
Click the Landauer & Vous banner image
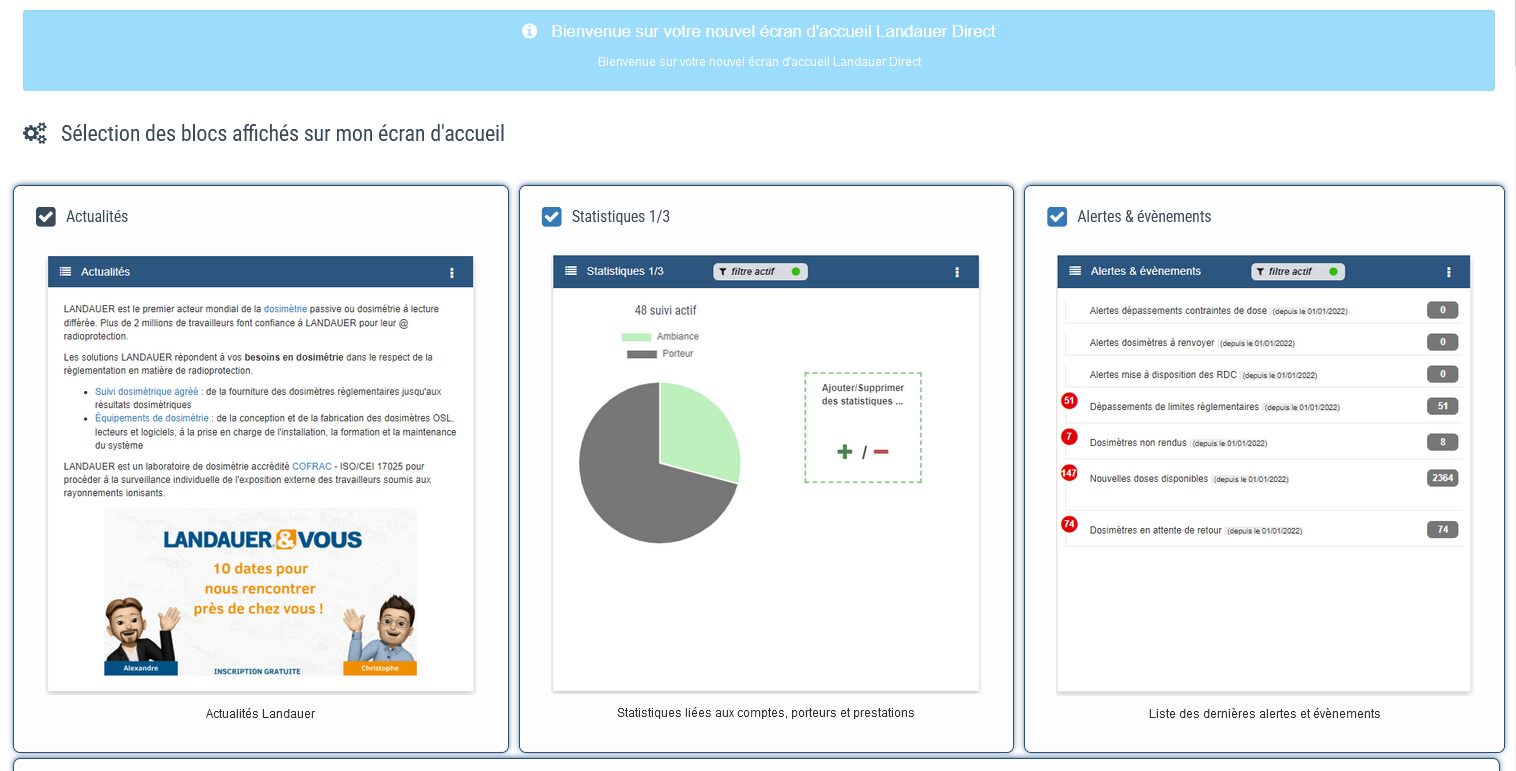(260, 592)
